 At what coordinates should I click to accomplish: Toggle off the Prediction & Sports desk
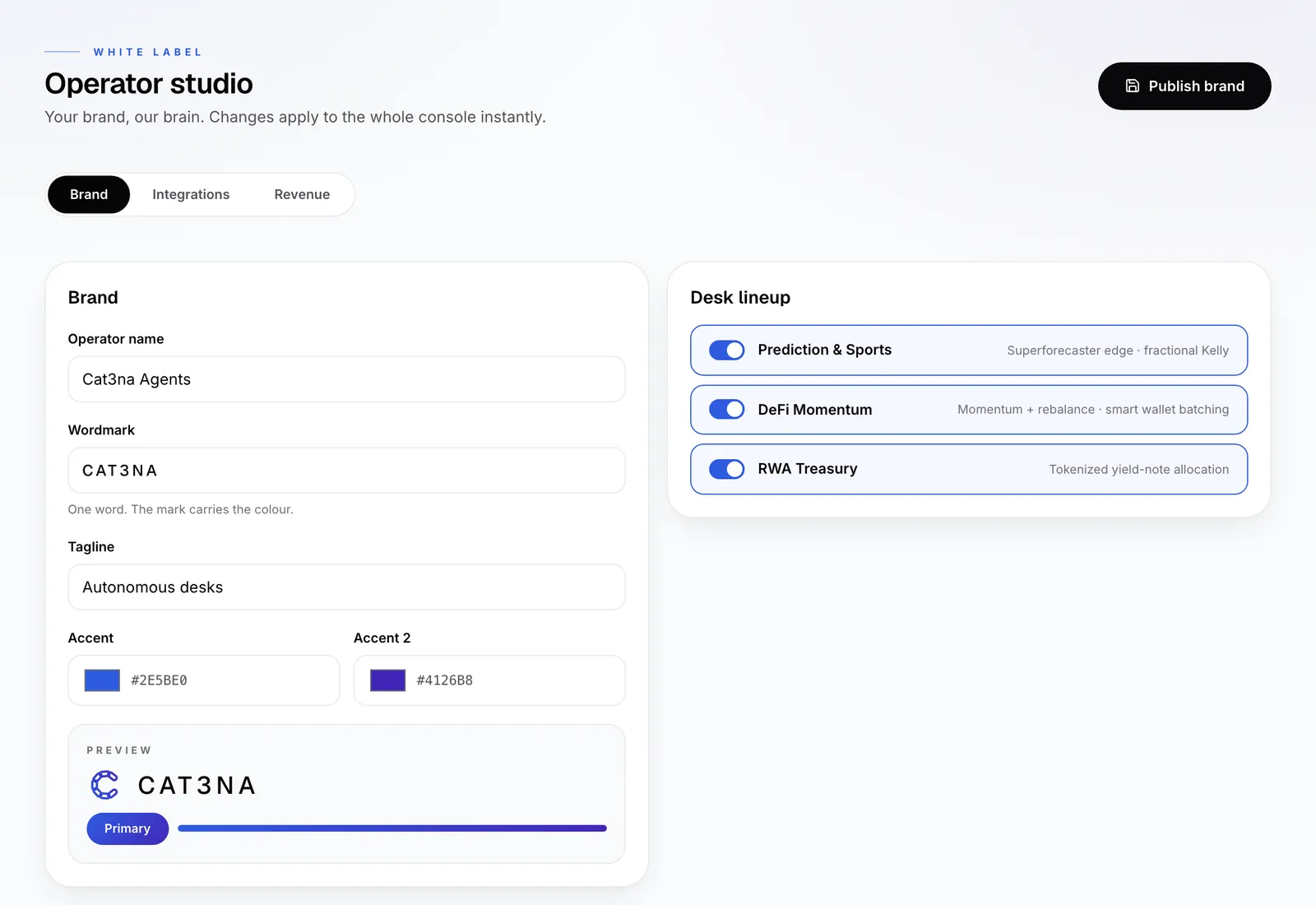coord(727,350)
